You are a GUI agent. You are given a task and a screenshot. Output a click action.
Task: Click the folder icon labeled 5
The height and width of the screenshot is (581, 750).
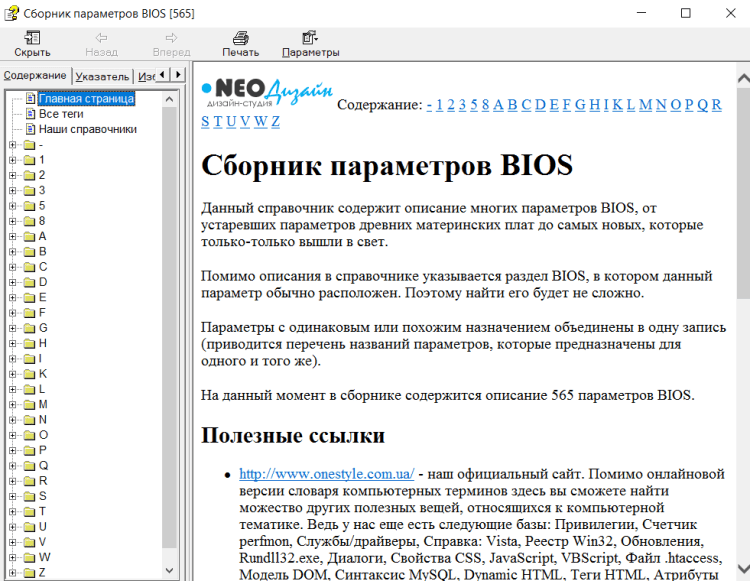click(30, 206)
